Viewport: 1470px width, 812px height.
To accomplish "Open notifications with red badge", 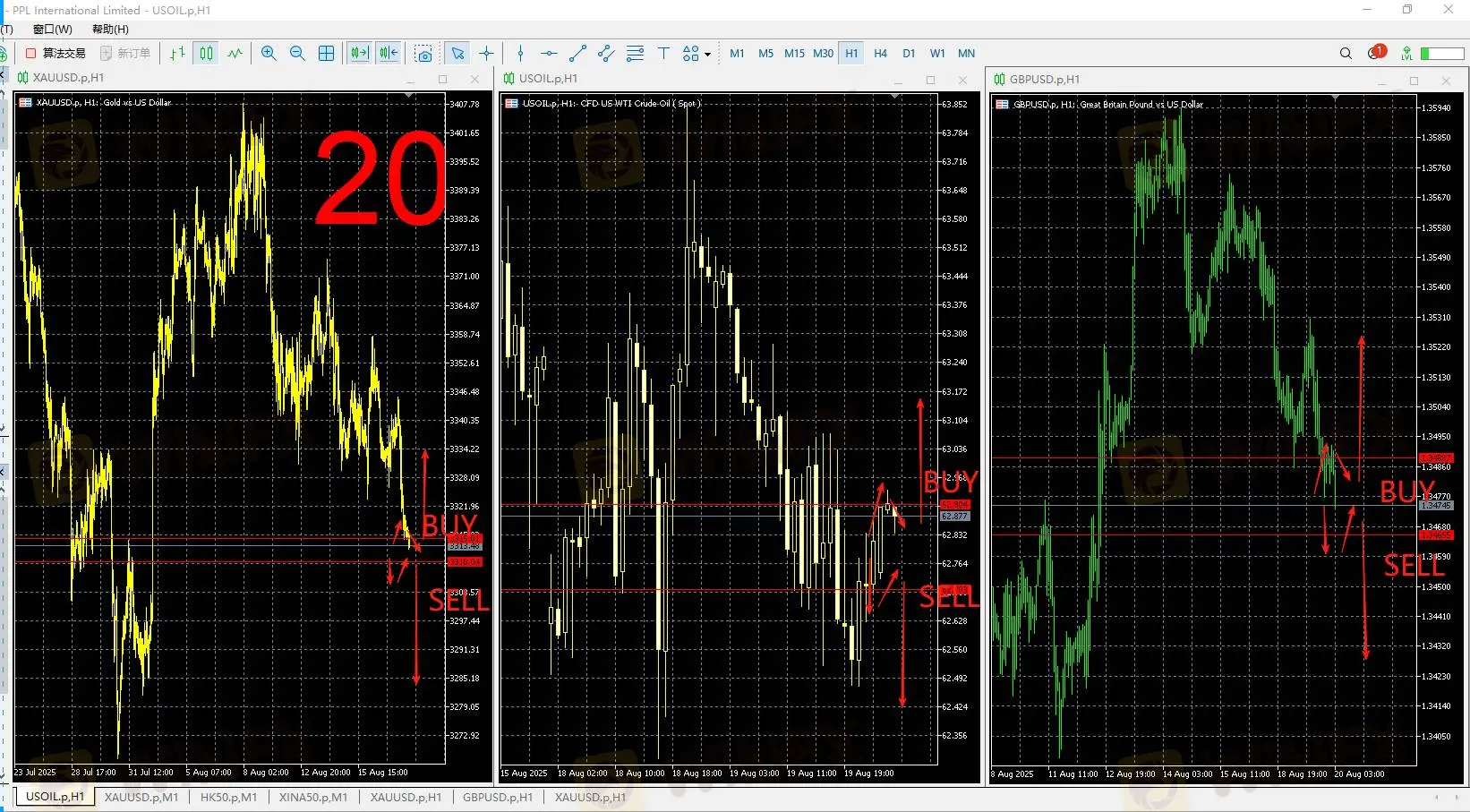I will (x=1376, y=53).
